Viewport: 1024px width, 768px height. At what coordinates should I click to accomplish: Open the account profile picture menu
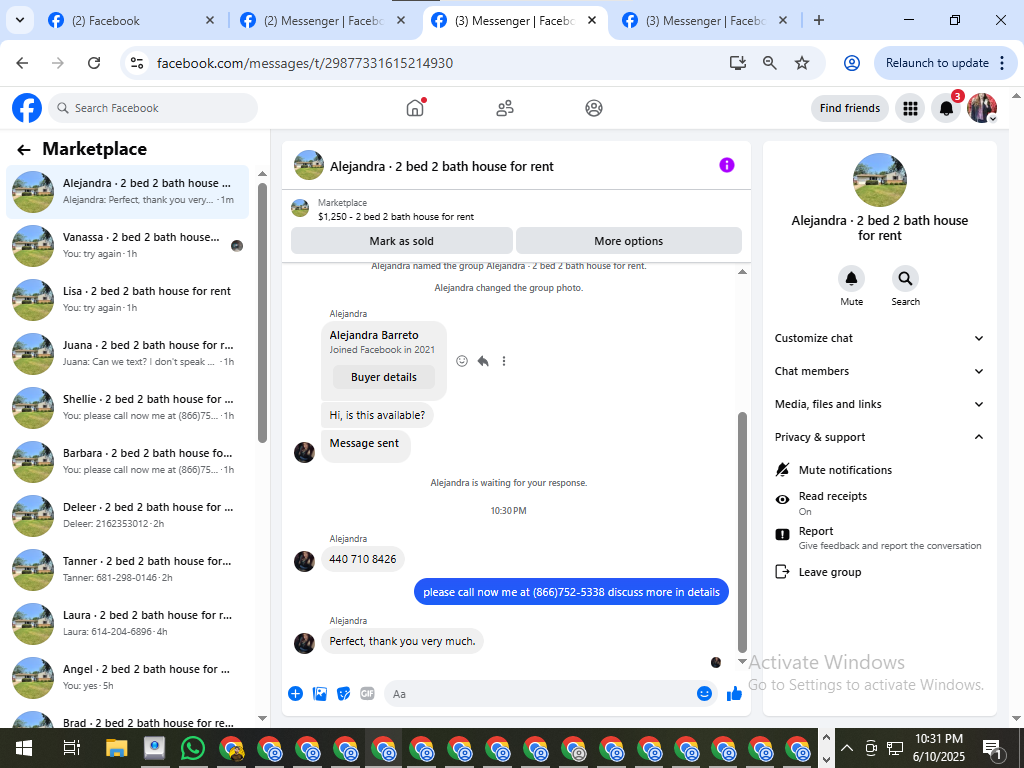click(x=982, y=108)
